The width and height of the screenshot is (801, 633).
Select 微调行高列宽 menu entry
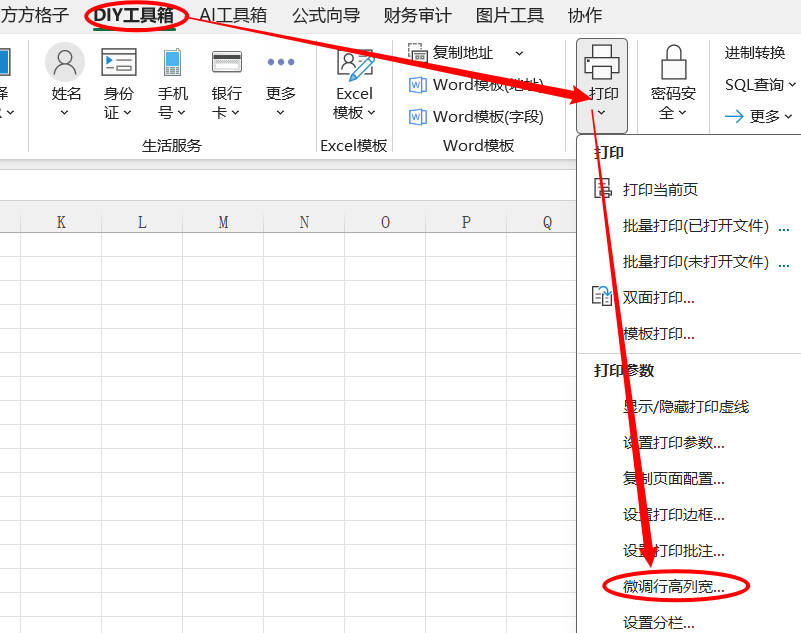coord(673,586)
